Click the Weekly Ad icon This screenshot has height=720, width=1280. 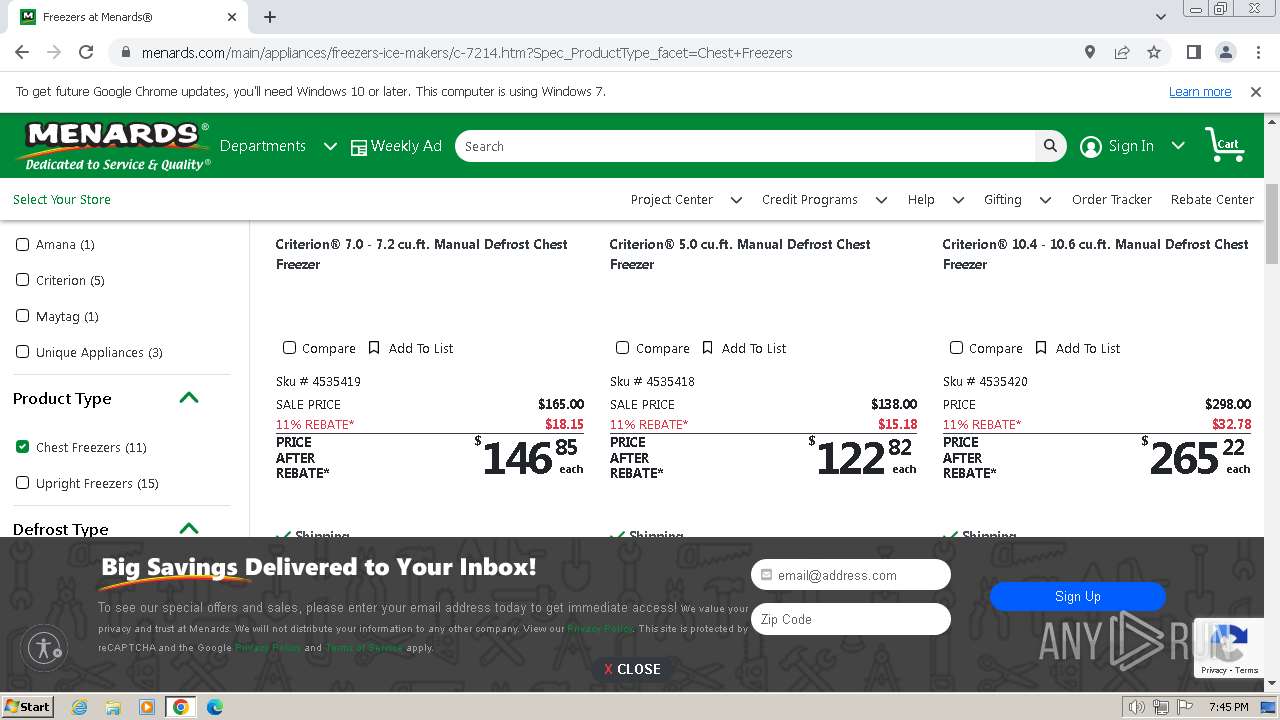click(359, 147)
